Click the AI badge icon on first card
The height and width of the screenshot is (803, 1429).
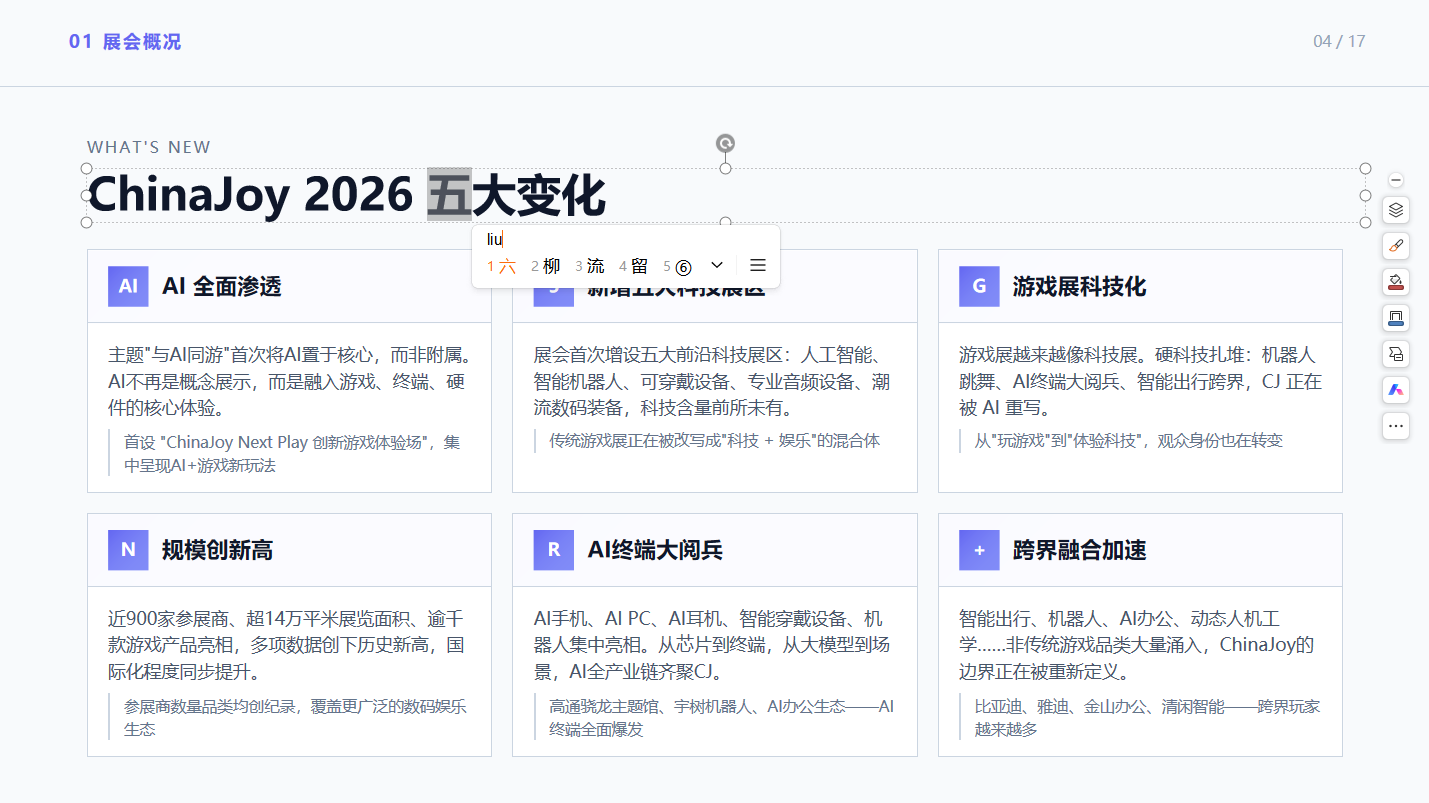[128, 286]
